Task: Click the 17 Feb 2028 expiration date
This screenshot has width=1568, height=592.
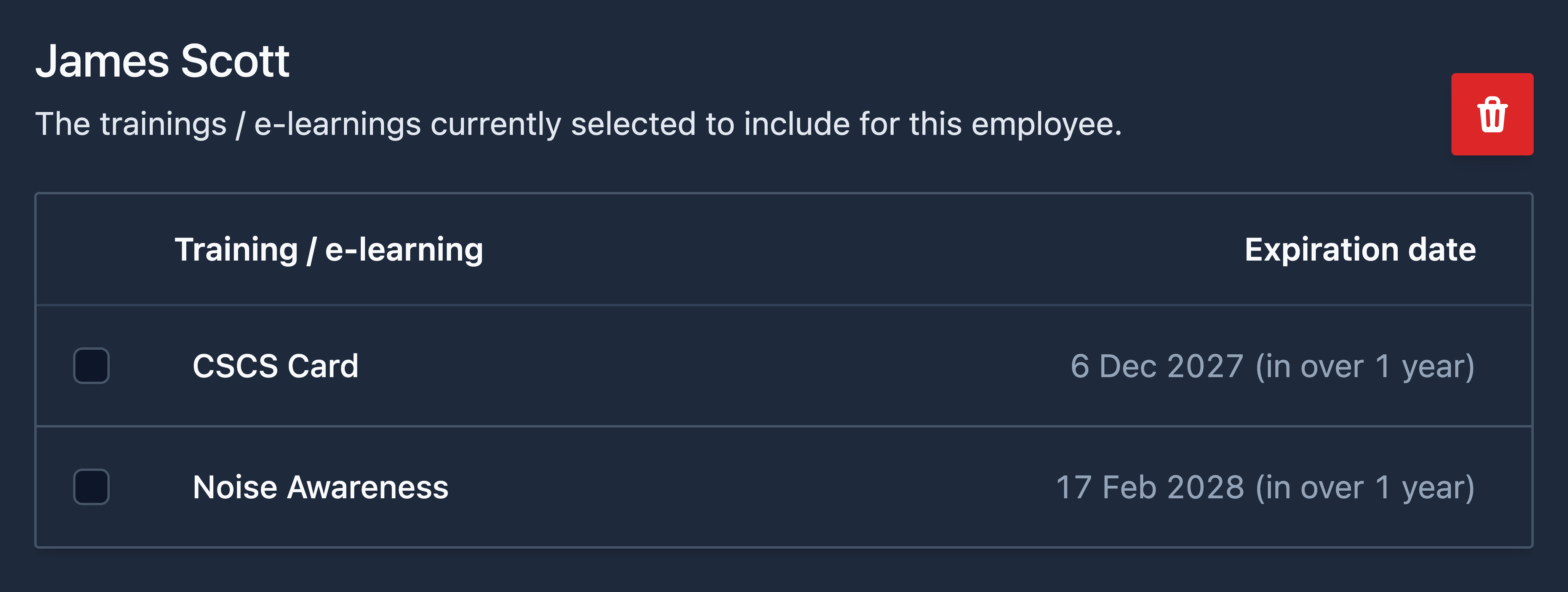Action: pos(1150,487)
